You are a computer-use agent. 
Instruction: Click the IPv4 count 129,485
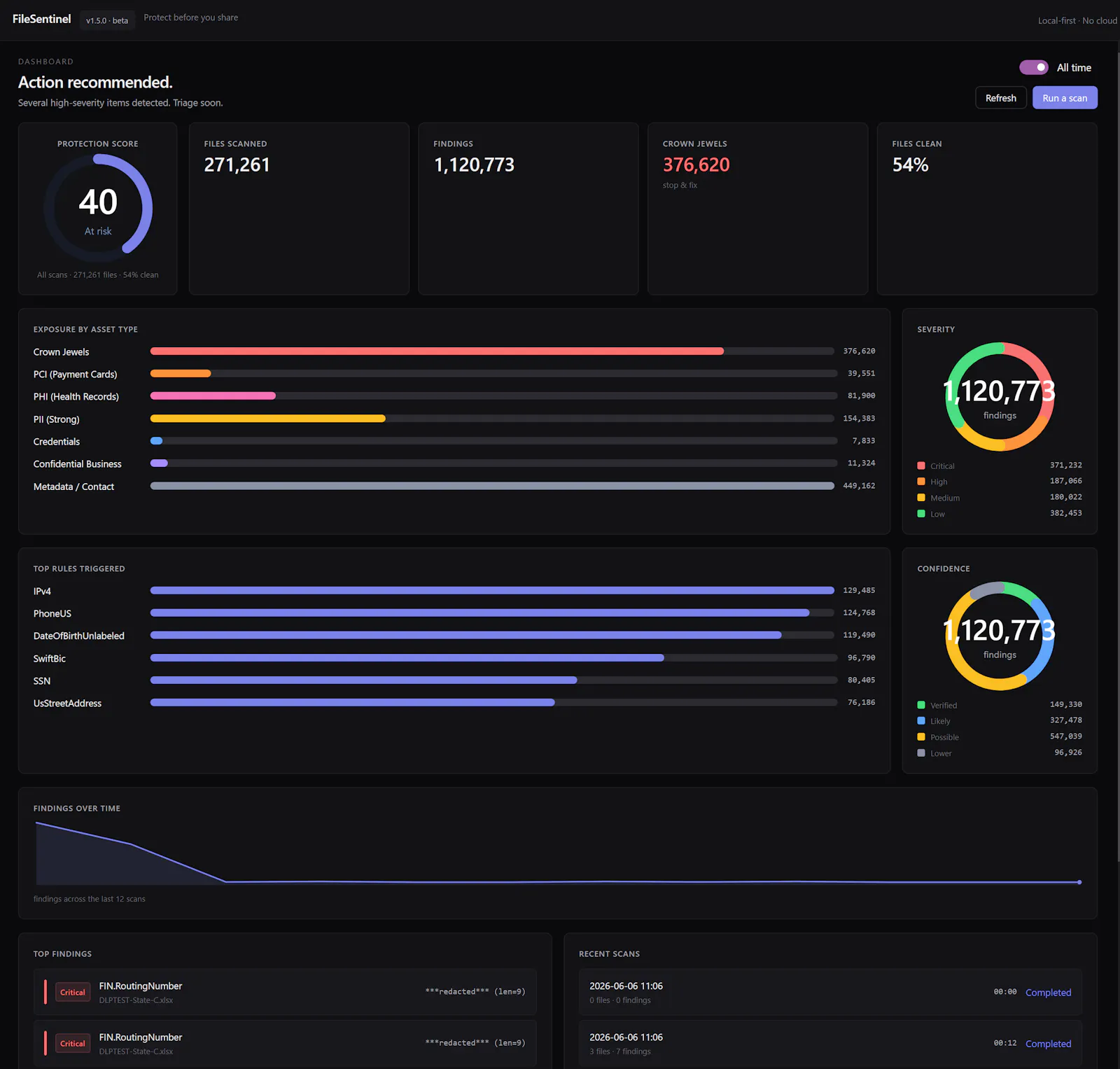pos(859,590)
